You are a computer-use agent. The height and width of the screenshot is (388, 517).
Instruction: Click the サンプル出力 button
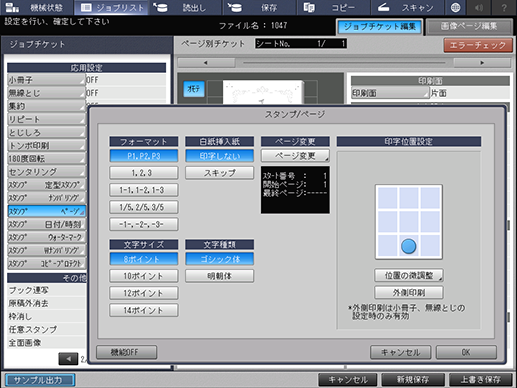coord(40,380)
